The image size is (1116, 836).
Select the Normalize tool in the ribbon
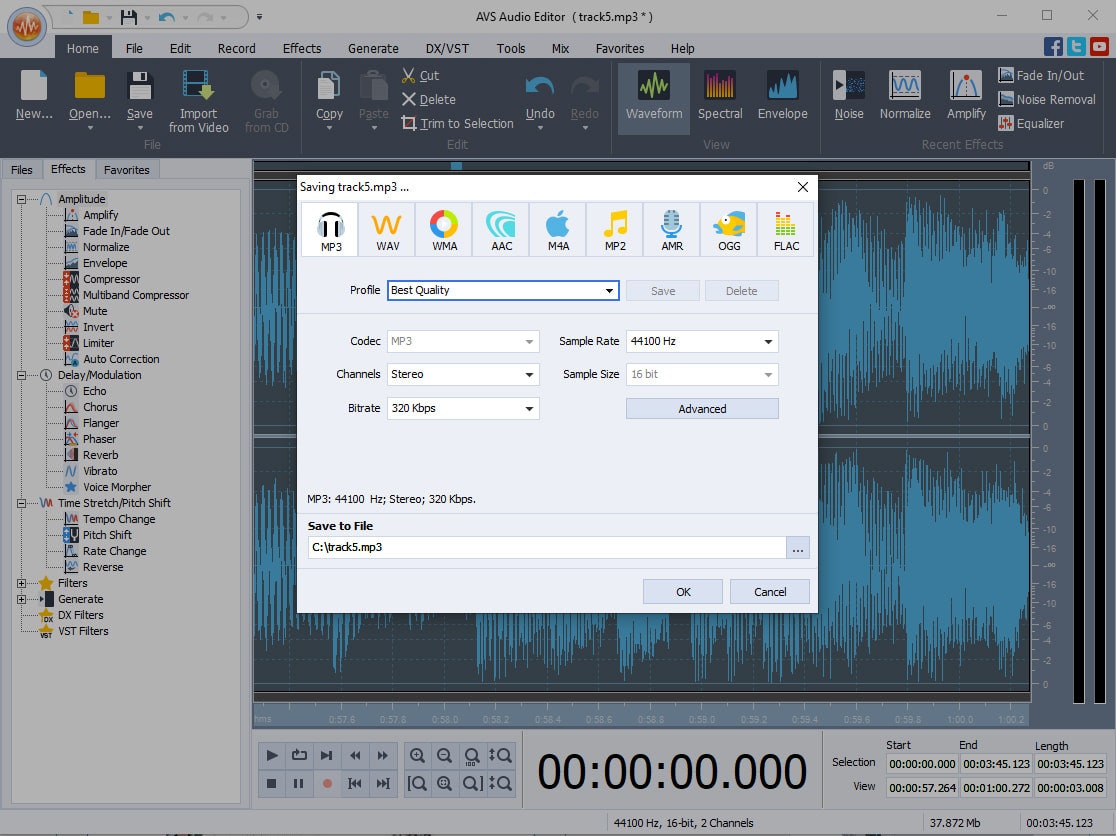click(904, 97)
